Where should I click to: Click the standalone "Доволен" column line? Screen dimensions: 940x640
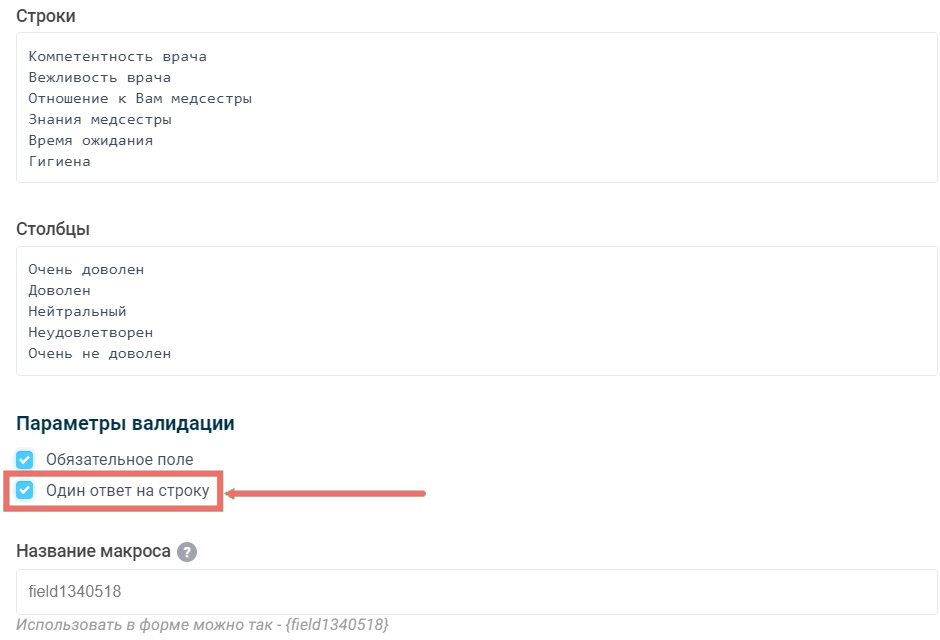pyautogui.click(x=60, y=291)
